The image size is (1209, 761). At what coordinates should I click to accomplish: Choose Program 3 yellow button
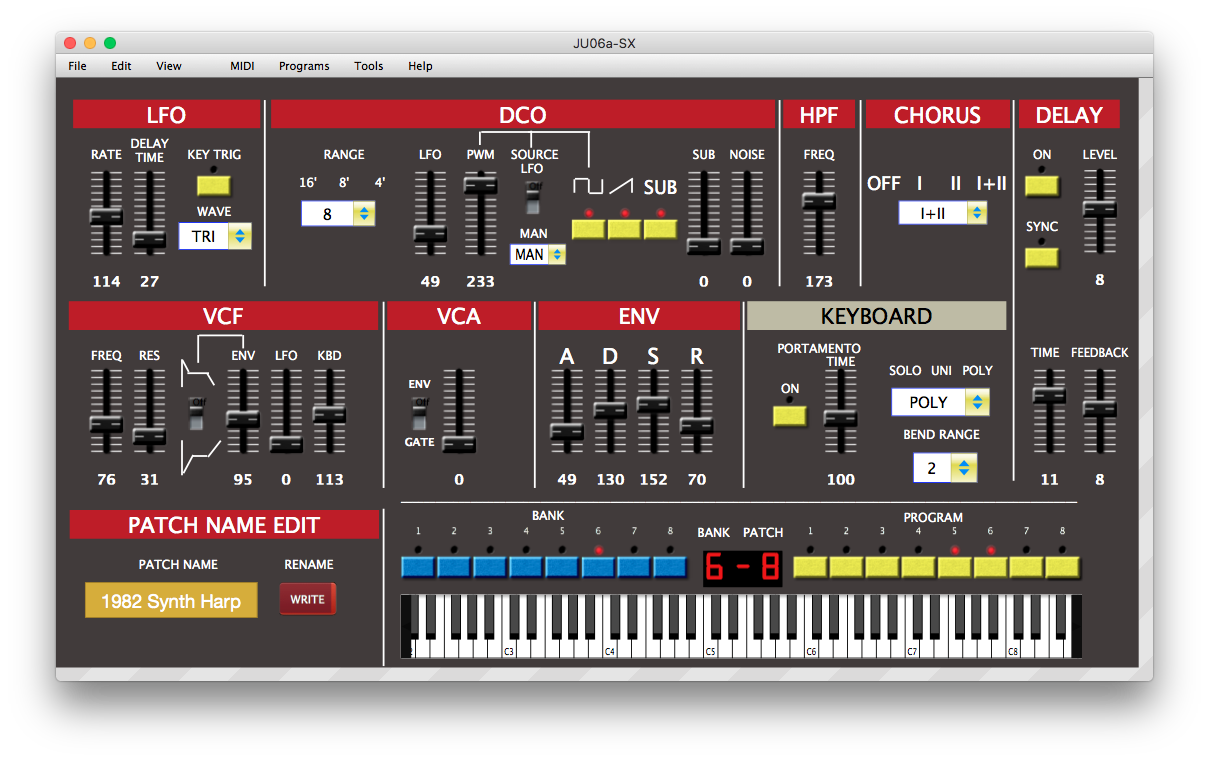(x=882, y=567)
